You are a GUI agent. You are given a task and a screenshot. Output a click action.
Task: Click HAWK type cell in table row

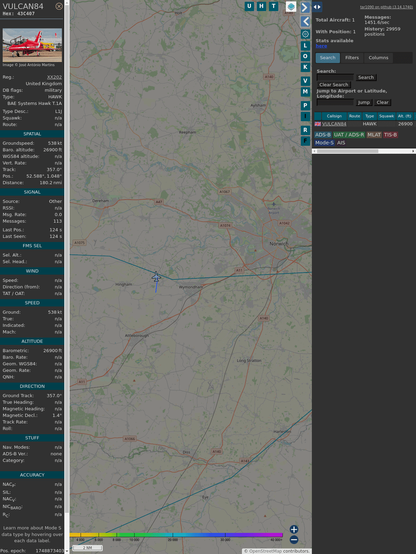pos(369,124)
